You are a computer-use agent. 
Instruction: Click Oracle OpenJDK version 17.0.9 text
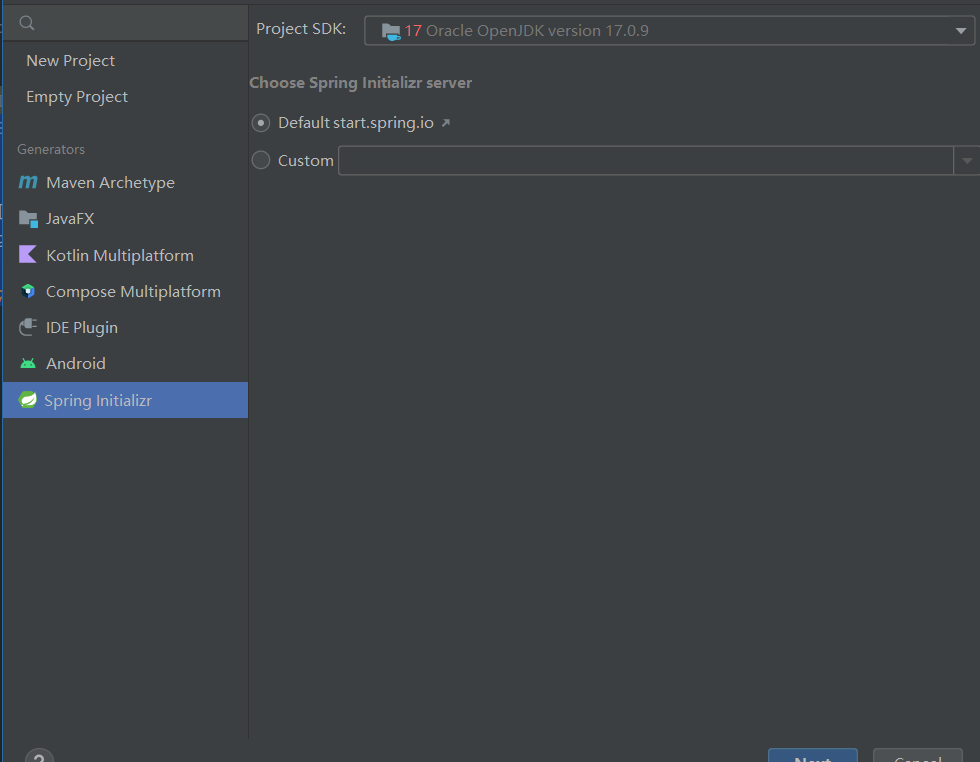(x=537, y=31)
